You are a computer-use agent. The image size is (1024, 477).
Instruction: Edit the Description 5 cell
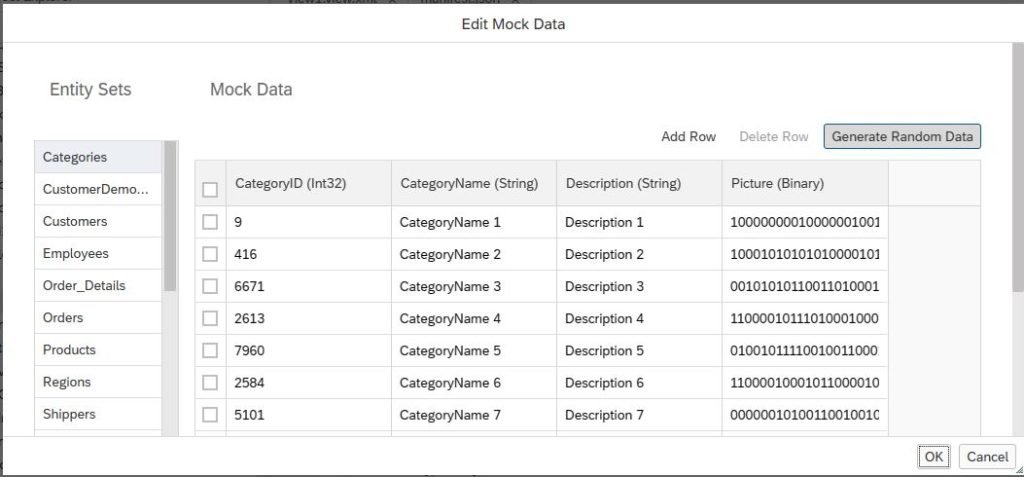[x=639, y=350]
